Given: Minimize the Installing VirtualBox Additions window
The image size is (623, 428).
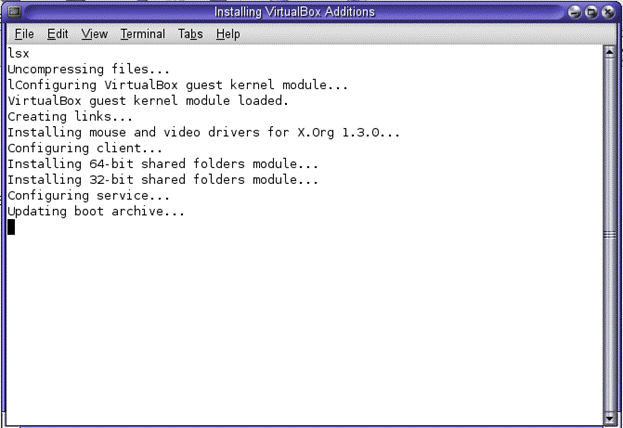Looking at the screenshot, I should pos(574,12).
